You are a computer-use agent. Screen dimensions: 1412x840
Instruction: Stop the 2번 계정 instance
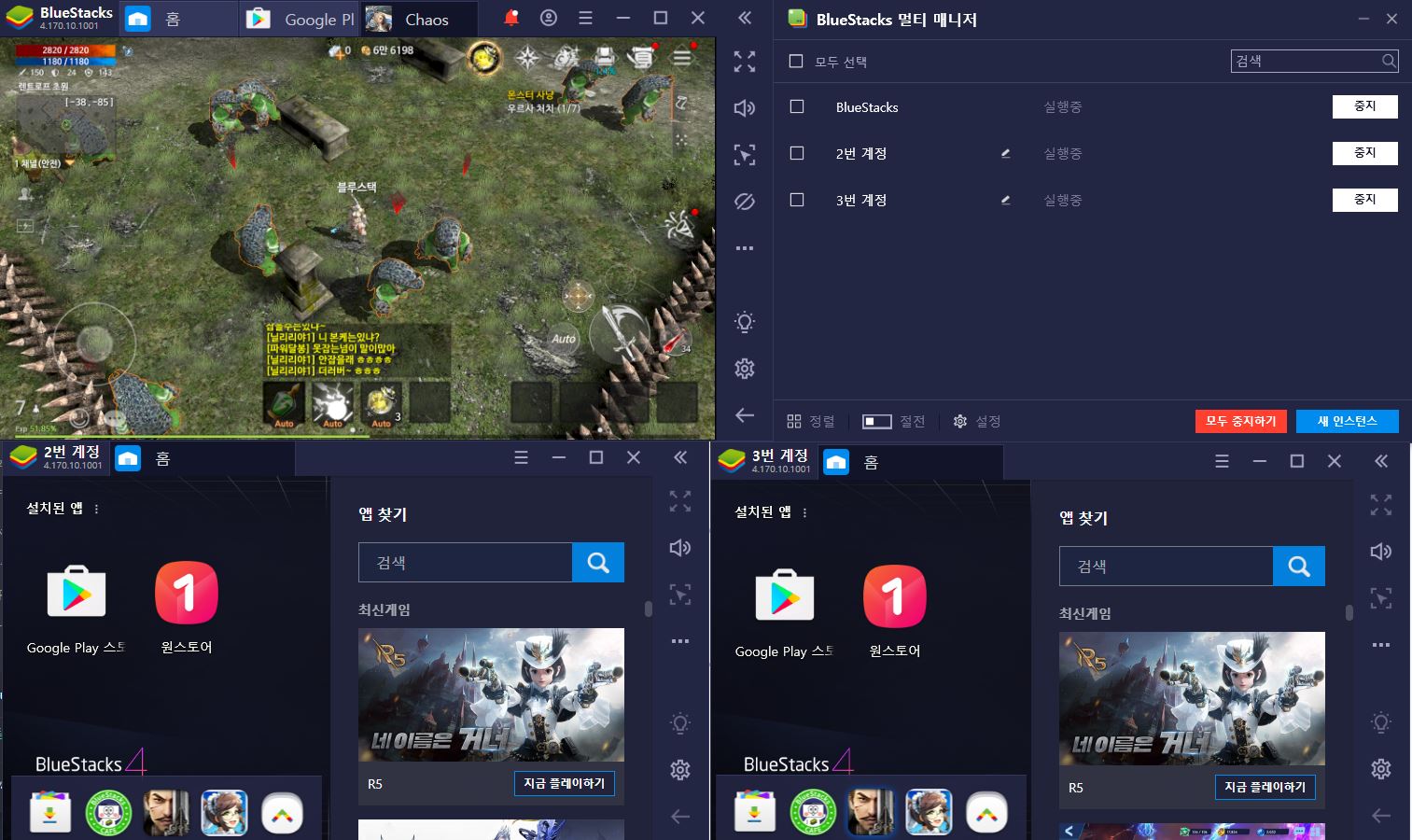[1365, 153]
